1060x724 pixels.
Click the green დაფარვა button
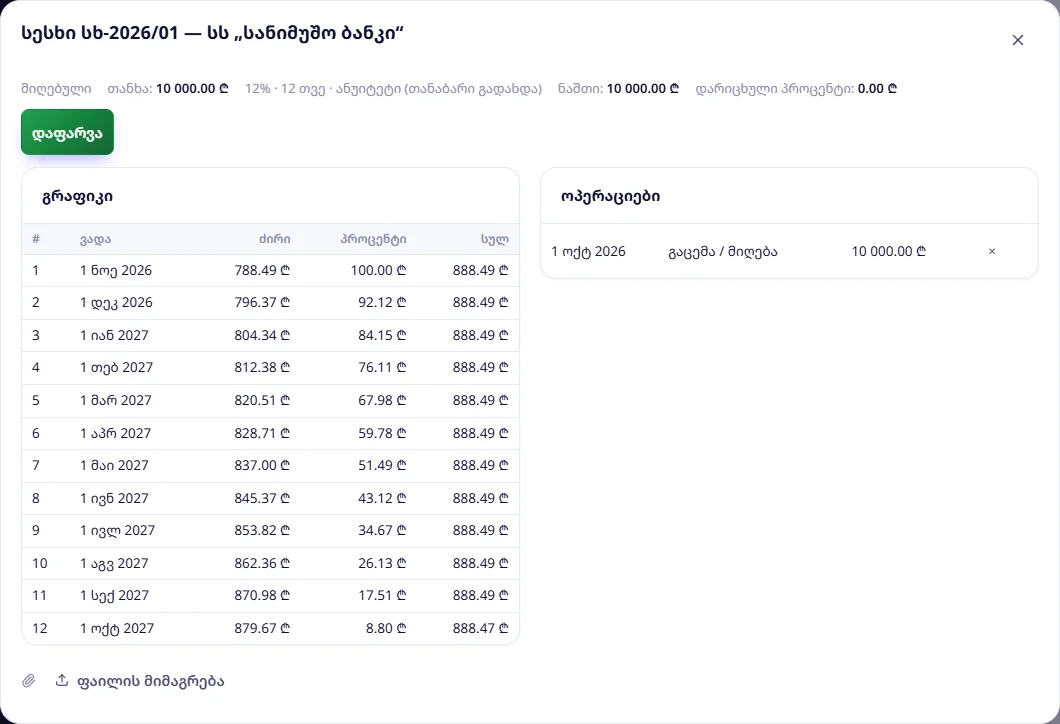pos(68,132)
